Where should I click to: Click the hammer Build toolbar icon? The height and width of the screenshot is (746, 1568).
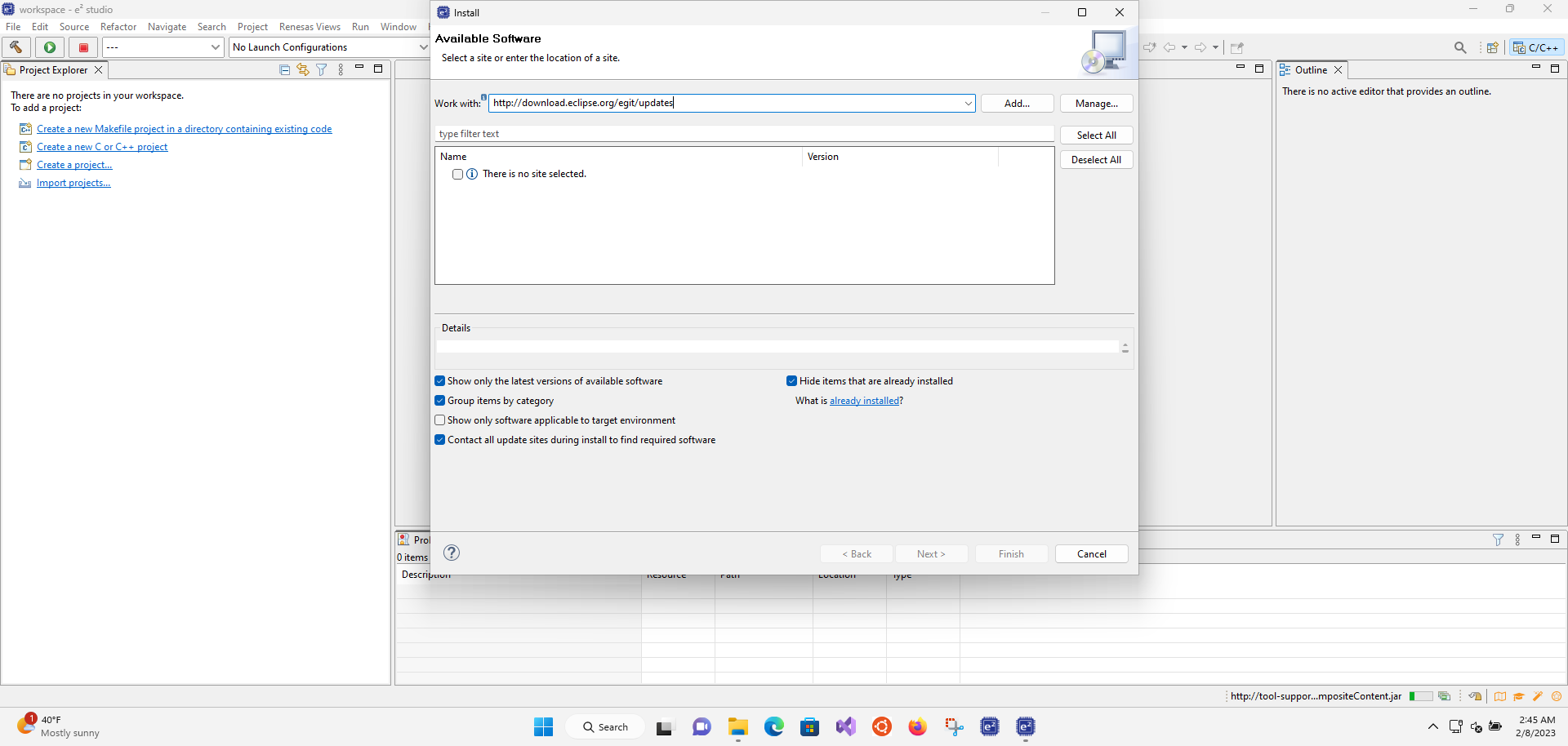point(16,47)
